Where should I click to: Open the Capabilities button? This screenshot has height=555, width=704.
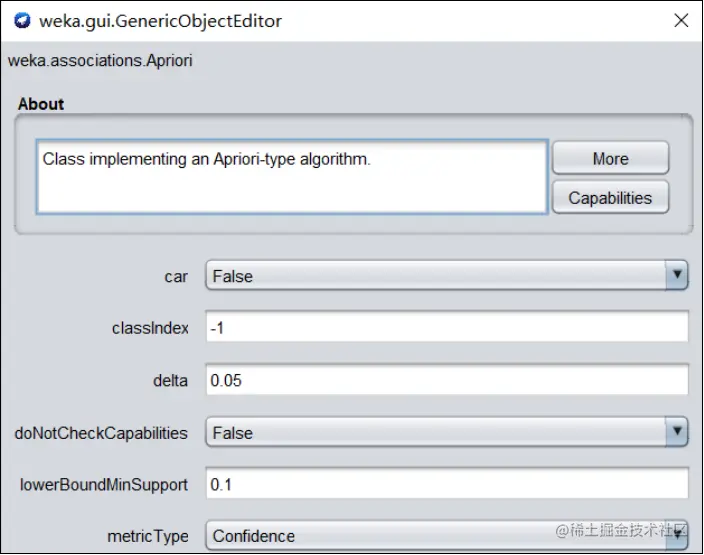tap(610, 198)
